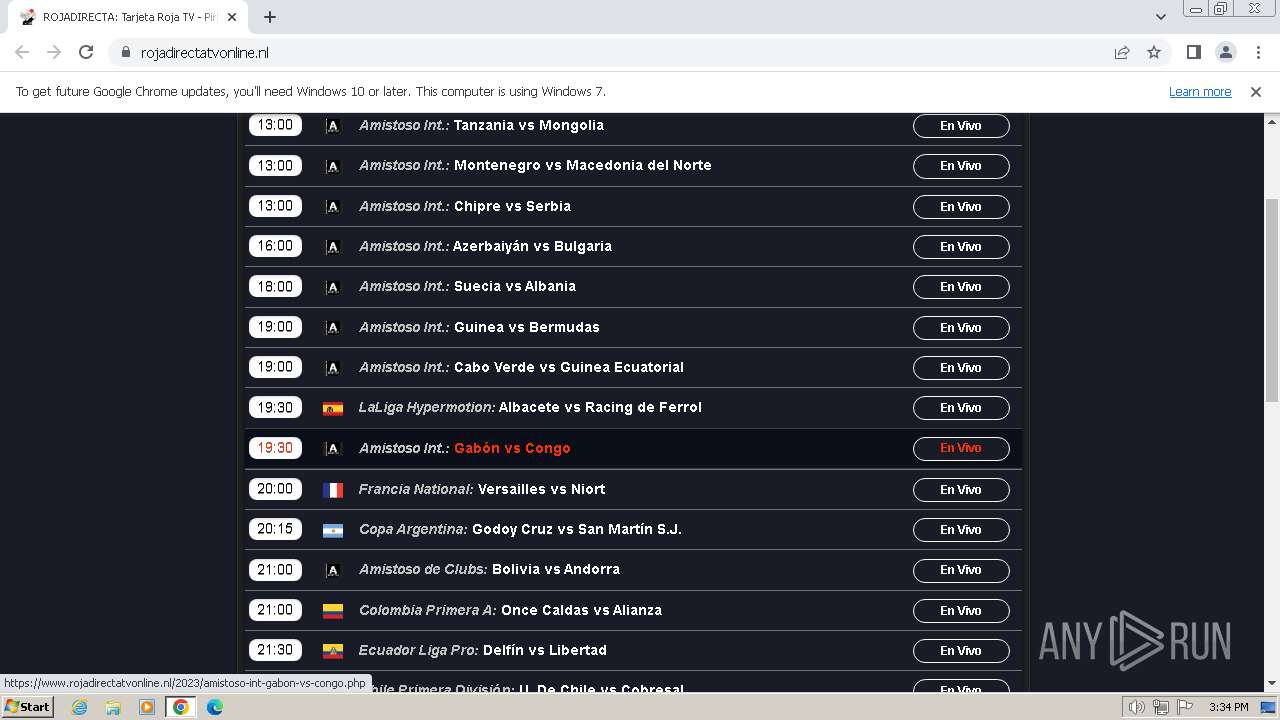Click the friendly icon beside Gabón vs Congo
The width and height of the screenshot is (1280, 720).
[x=333, y=449]
